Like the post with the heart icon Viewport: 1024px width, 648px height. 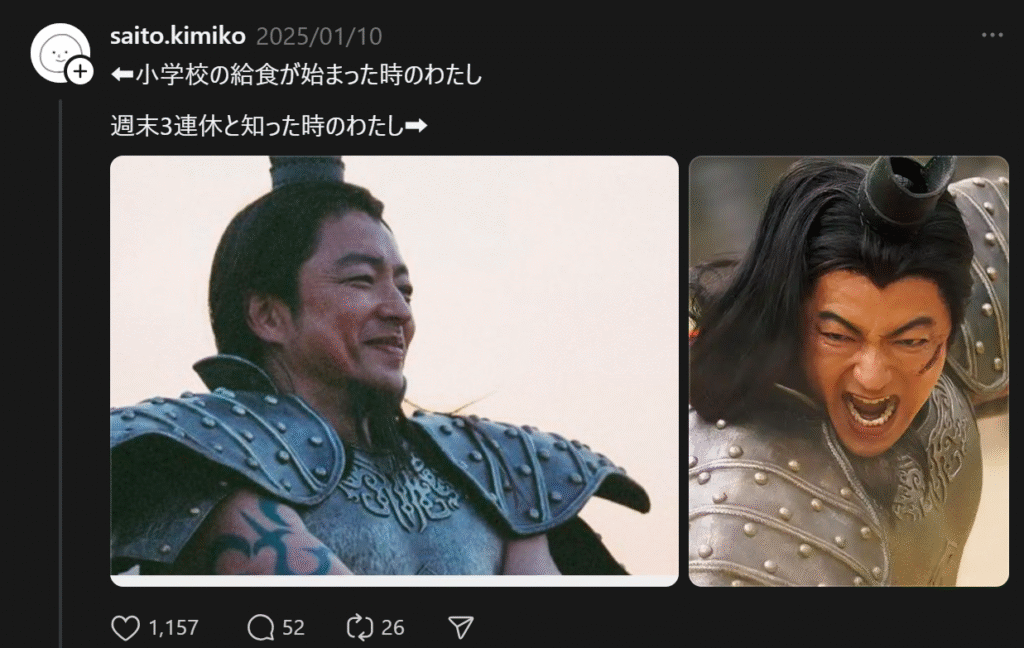(125, 628)
